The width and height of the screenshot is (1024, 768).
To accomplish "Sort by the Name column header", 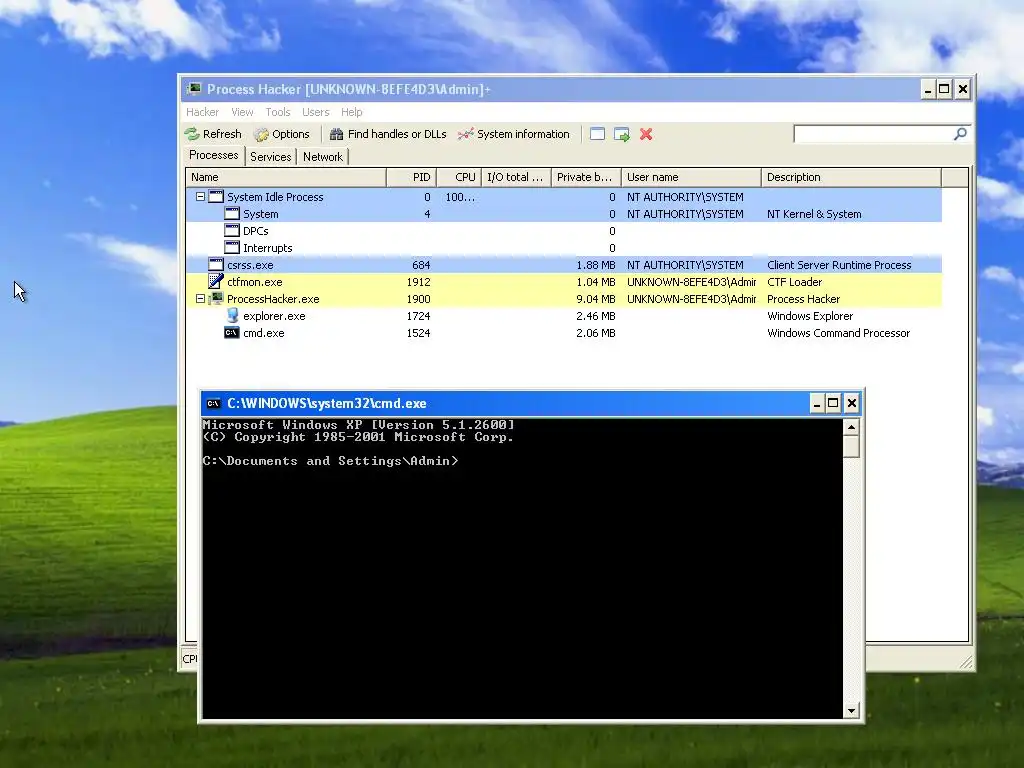I will click(286, 177).
